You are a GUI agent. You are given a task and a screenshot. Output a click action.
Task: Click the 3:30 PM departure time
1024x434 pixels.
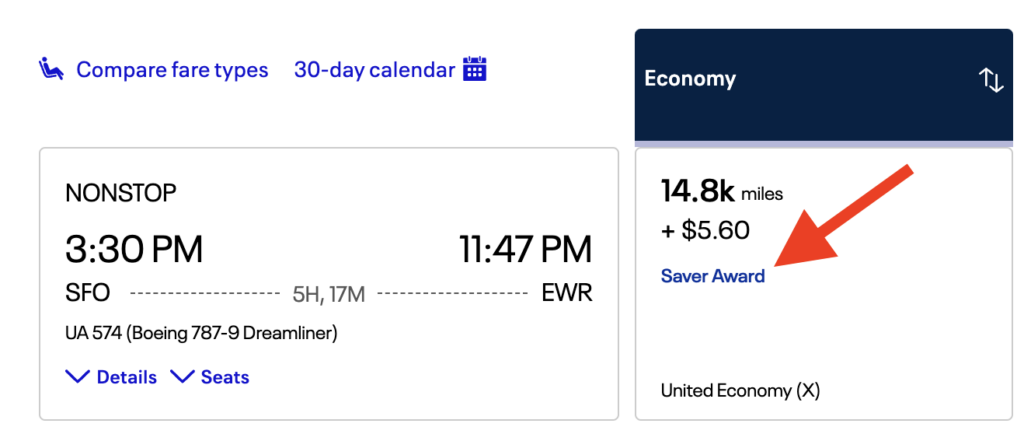(x=134, y=249)
